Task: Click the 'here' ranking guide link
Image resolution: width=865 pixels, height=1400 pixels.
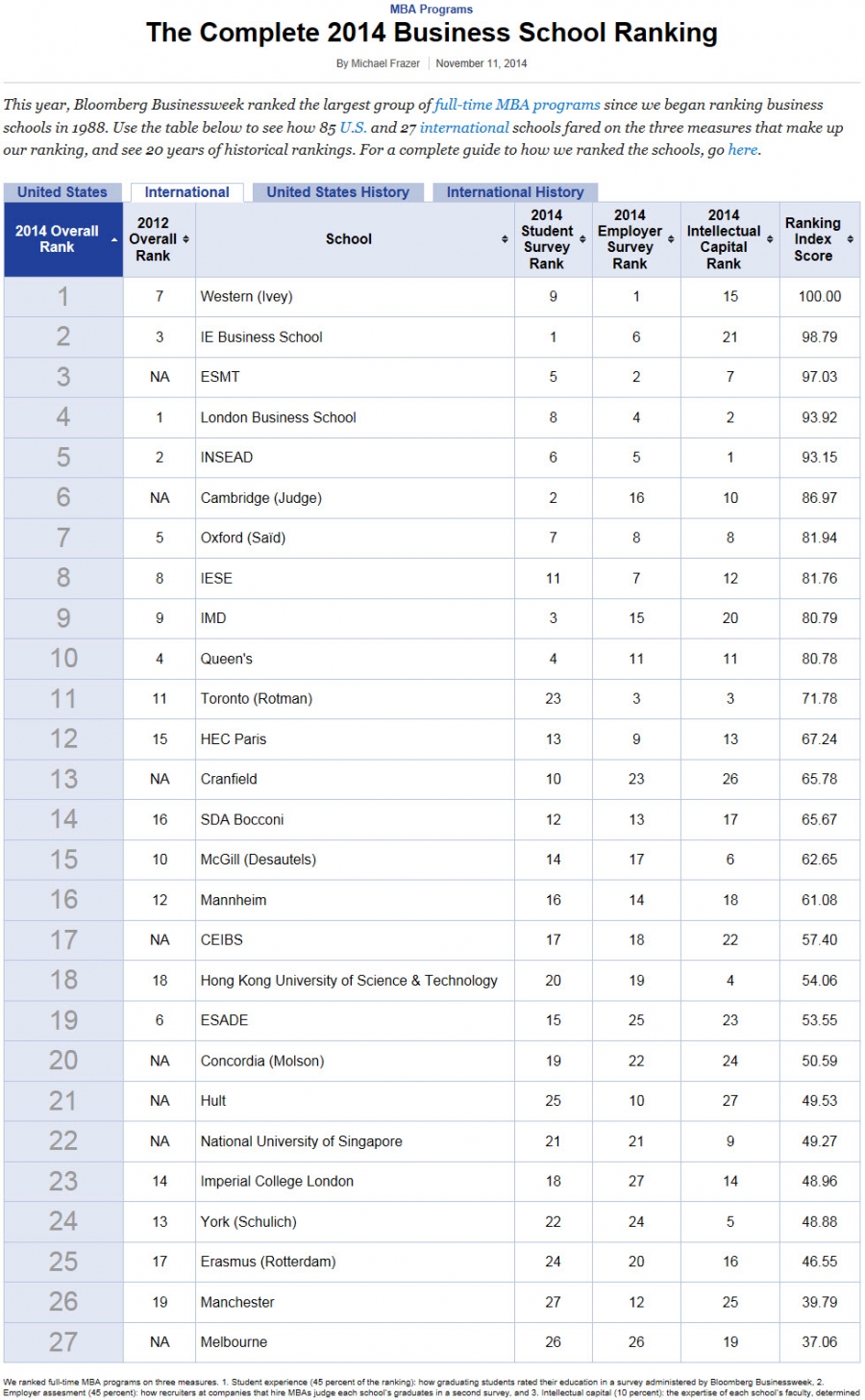Action: [742, 150]
